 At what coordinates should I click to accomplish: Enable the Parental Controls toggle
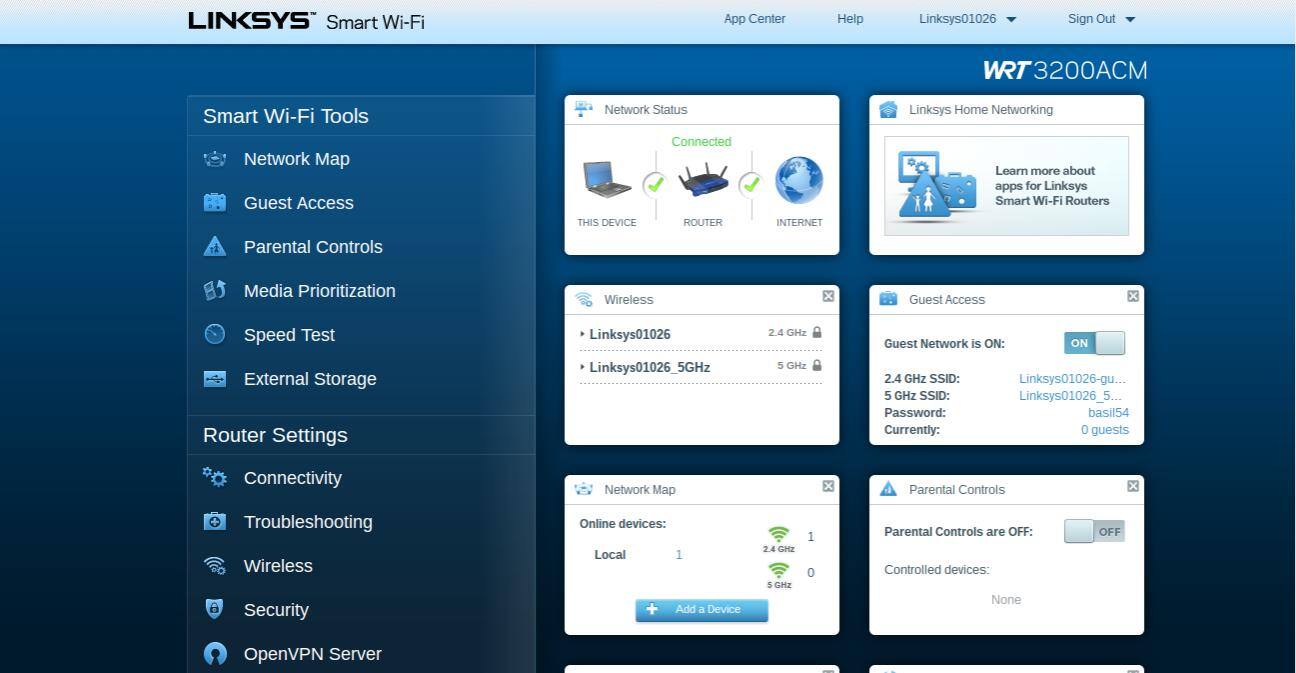tap(1094, 532)
